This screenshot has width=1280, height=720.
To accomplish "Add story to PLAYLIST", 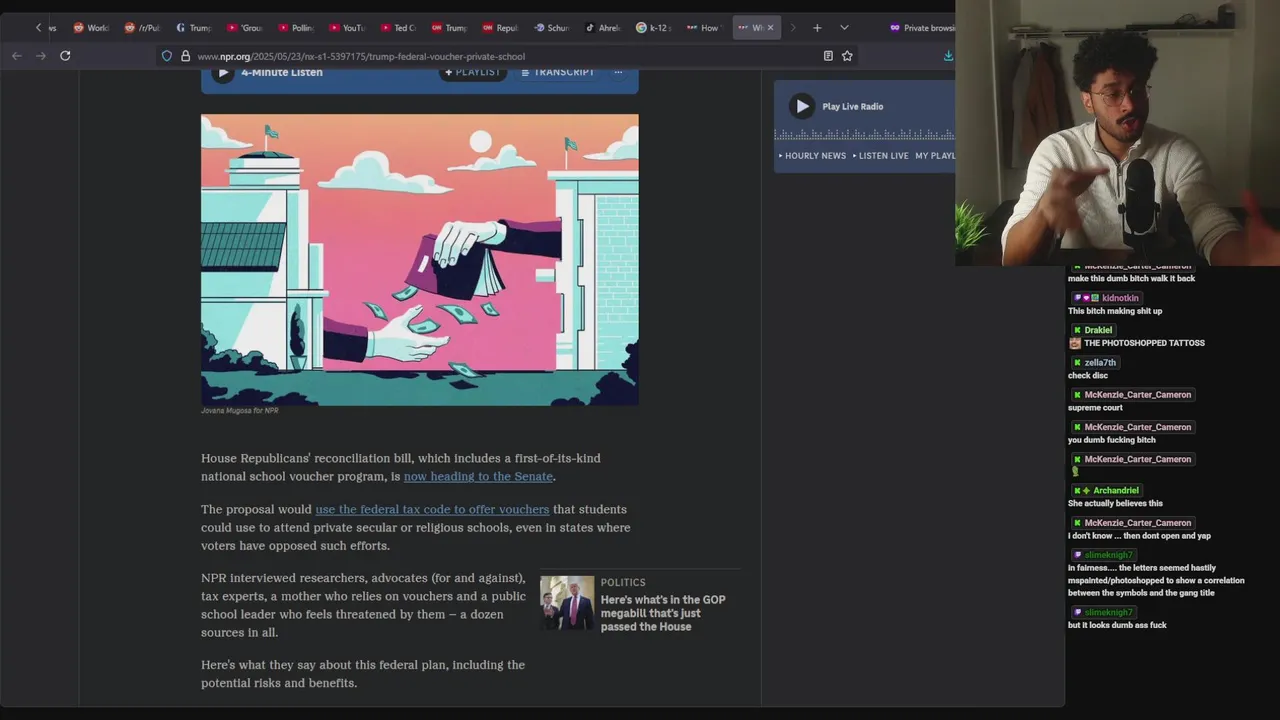I will [472, 72].
